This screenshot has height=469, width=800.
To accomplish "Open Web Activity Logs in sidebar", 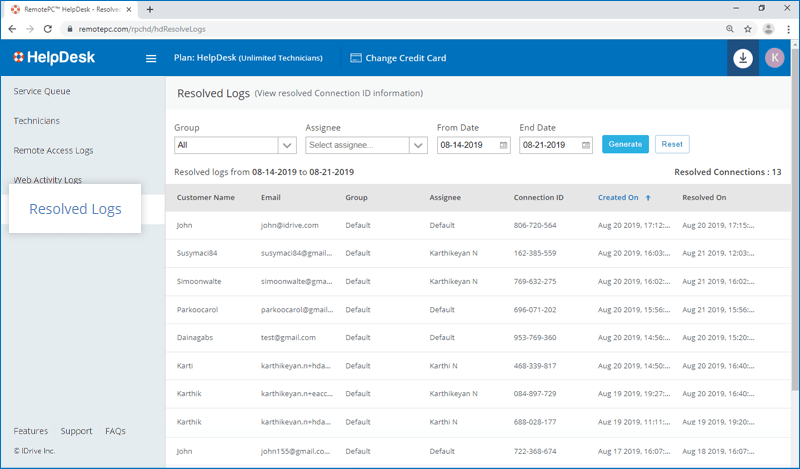I will click(x=47, y=180).
